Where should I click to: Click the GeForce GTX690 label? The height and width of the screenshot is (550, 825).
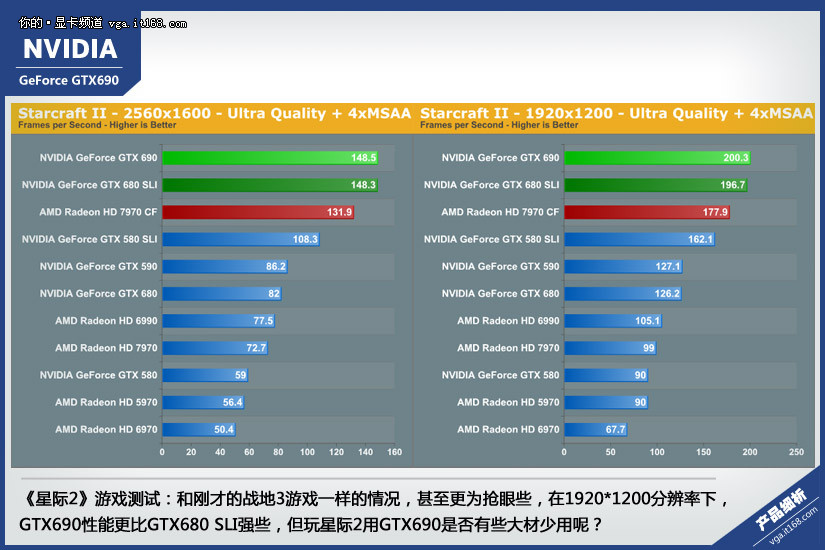pos(69,81)
